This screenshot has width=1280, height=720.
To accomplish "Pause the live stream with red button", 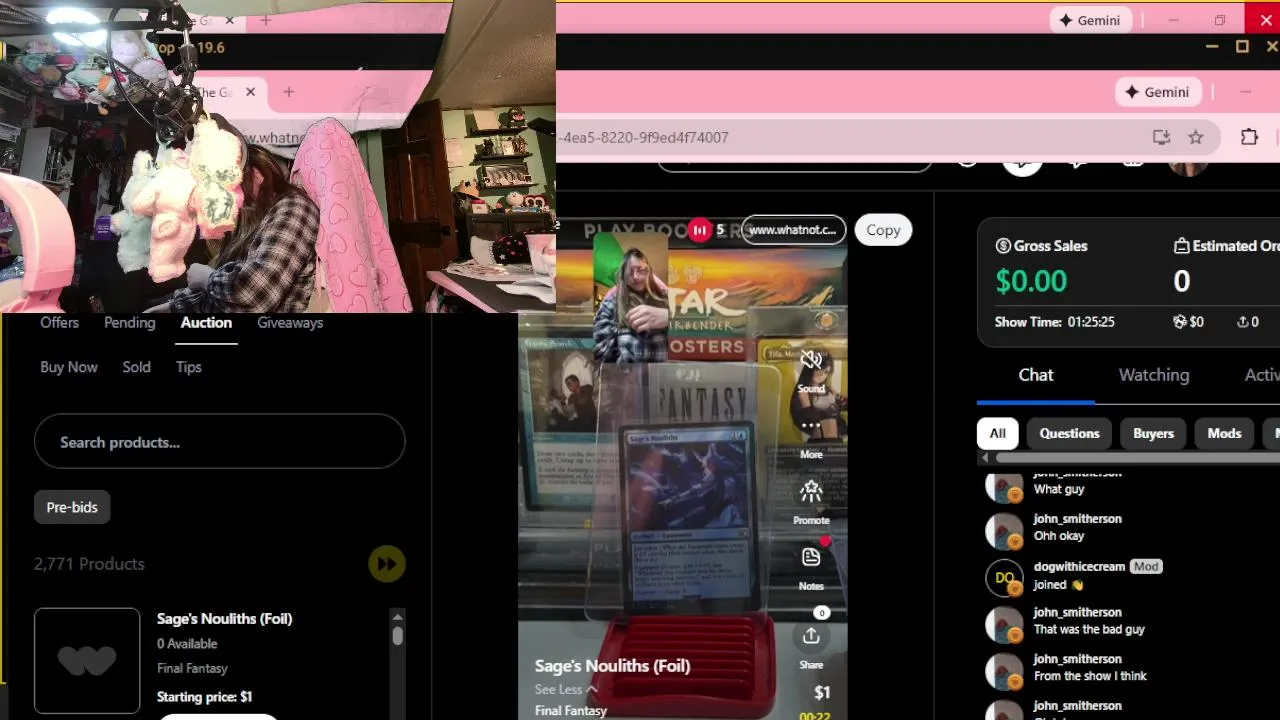I will coord(699,230).
